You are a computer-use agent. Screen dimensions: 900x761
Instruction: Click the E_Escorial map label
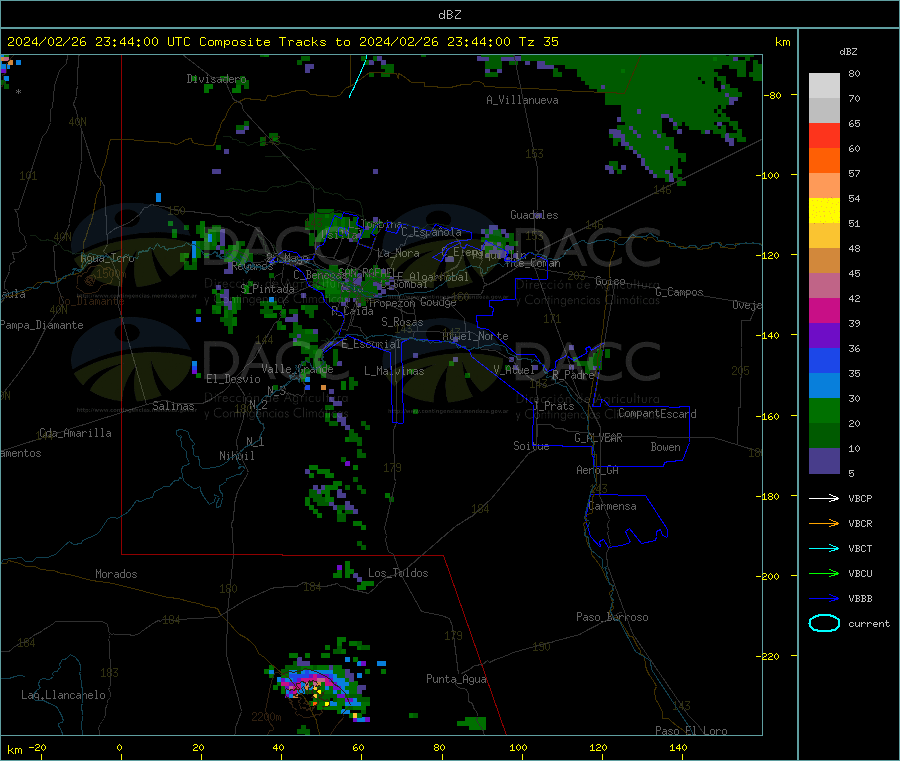[x=371, y=344]
